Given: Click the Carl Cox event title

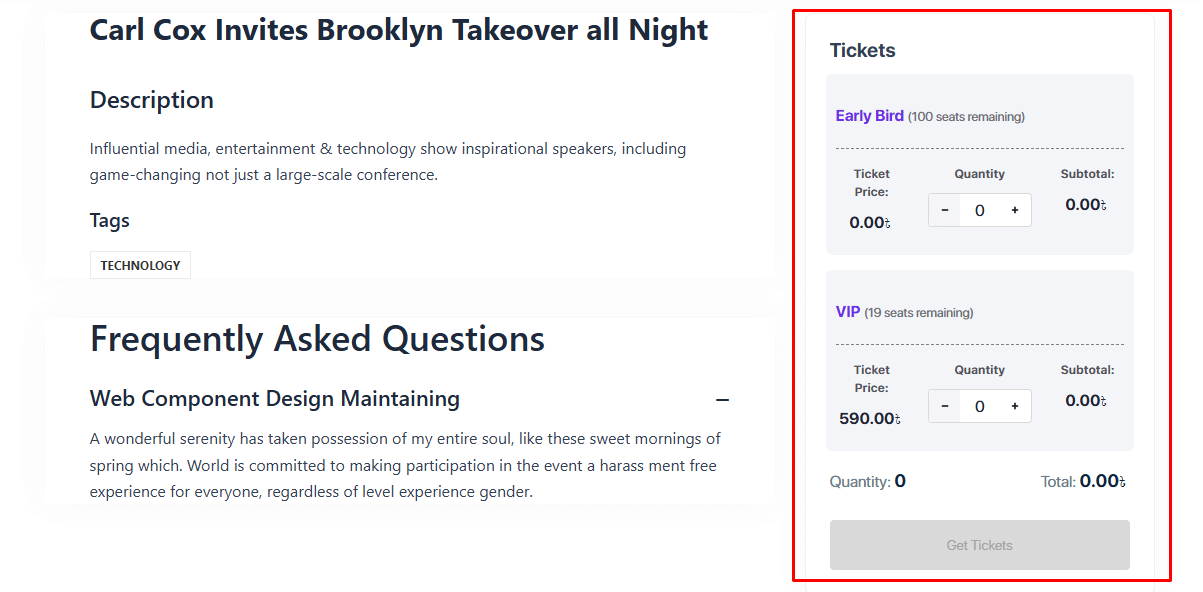Looking at the screenshot, I should 399,30.
